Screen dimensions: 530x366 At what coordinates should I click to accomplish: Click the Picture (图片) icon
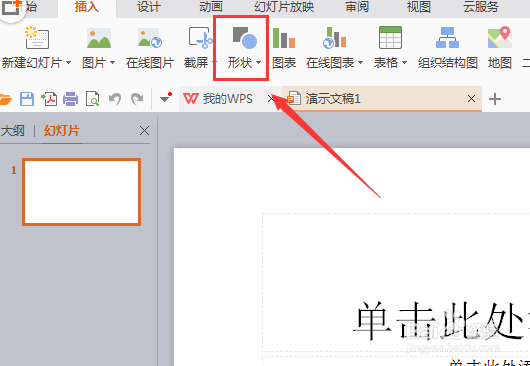click(99, 38)
